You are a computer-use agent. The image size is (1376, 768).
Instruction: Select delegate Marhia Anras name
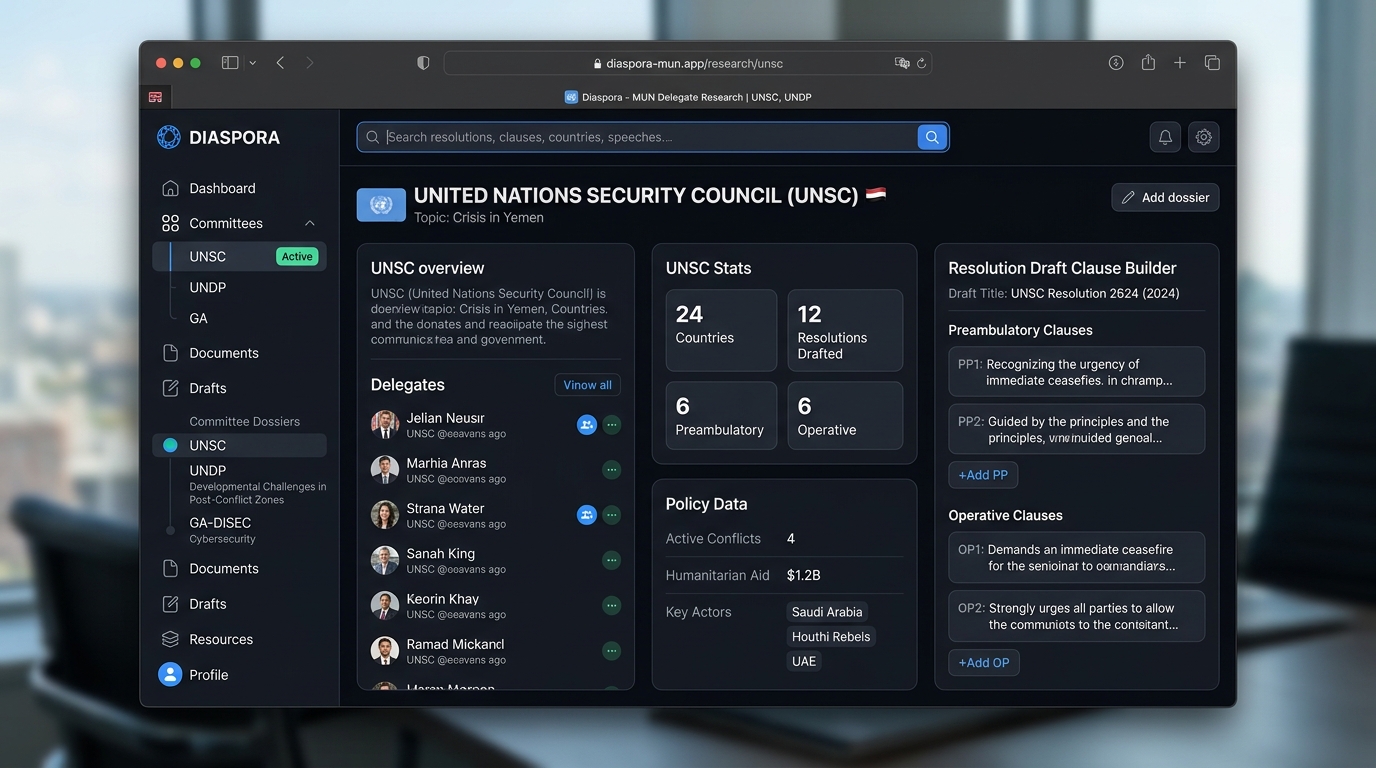[446, 463]
